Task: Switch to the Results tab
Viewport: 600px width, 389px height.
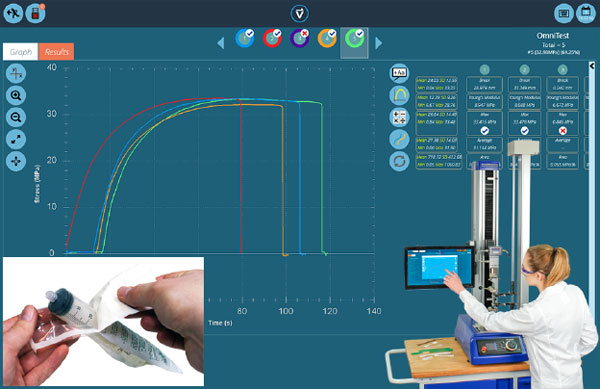Action: (56, 52)
